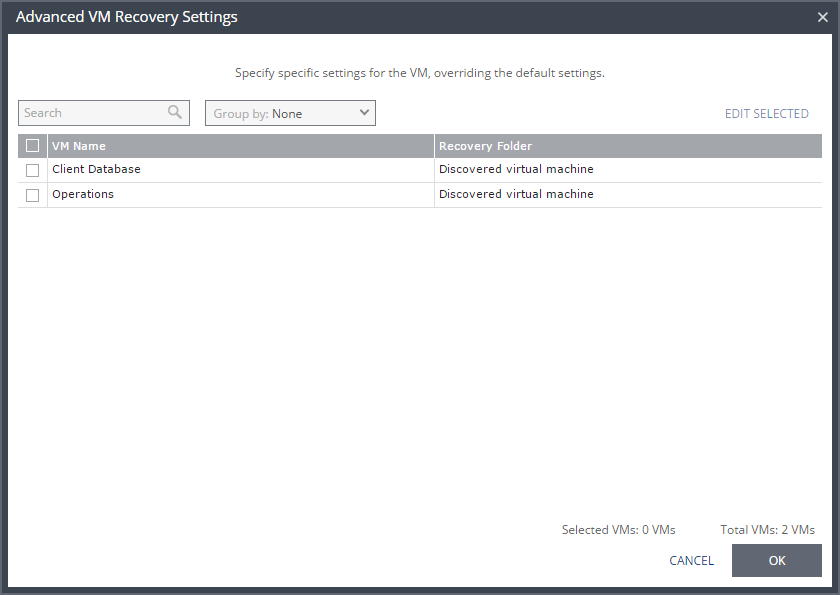
Task: Click the dialog title text
Action: point(126,17)
